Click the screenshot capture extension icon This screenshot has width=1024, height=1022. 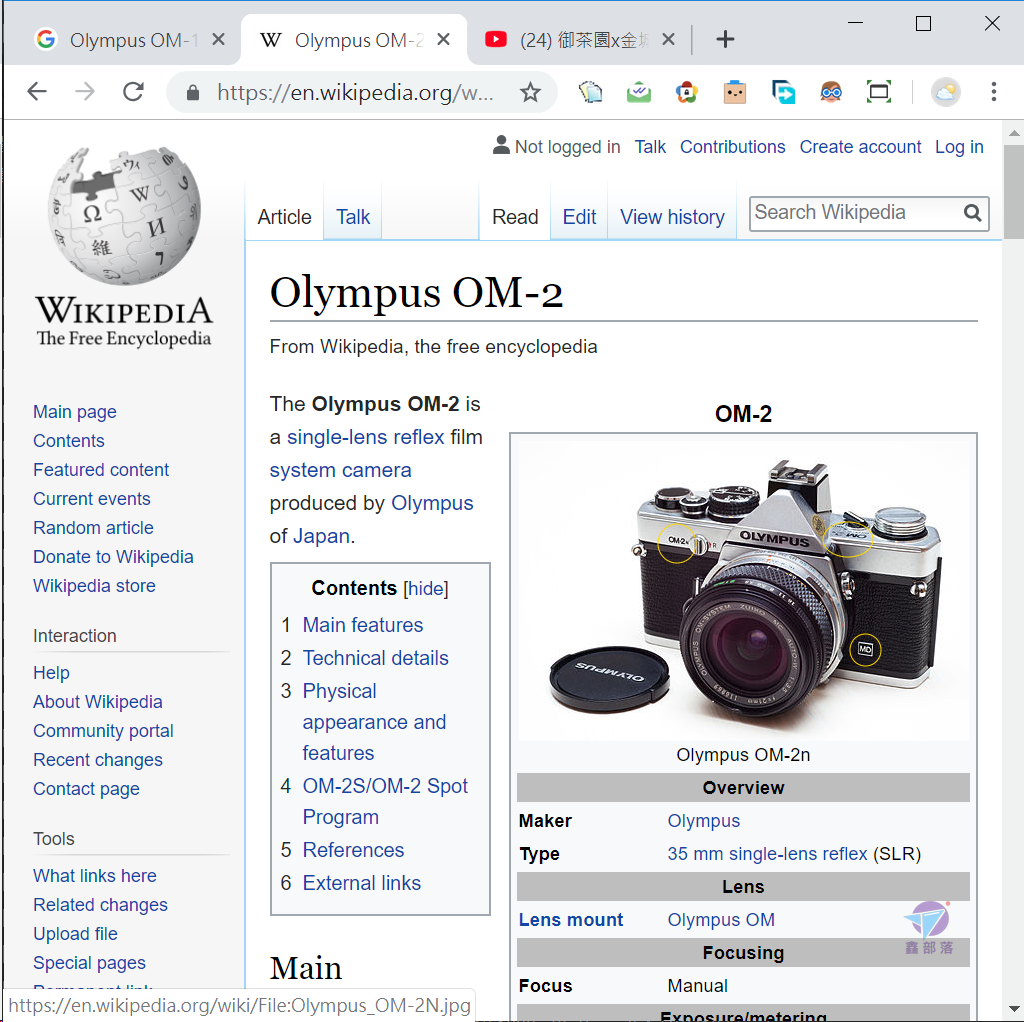click(x=879, y=92)
